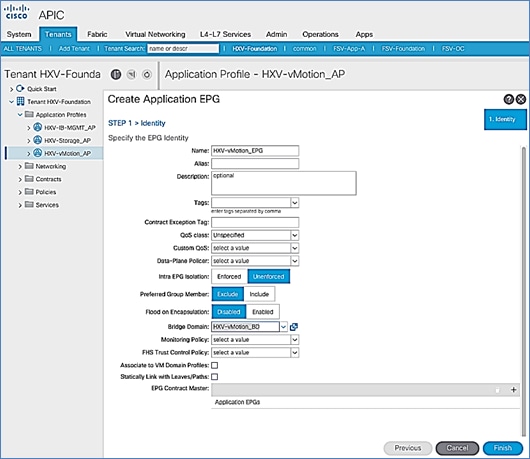Open the QoS class dropdown

pos(295,235)
